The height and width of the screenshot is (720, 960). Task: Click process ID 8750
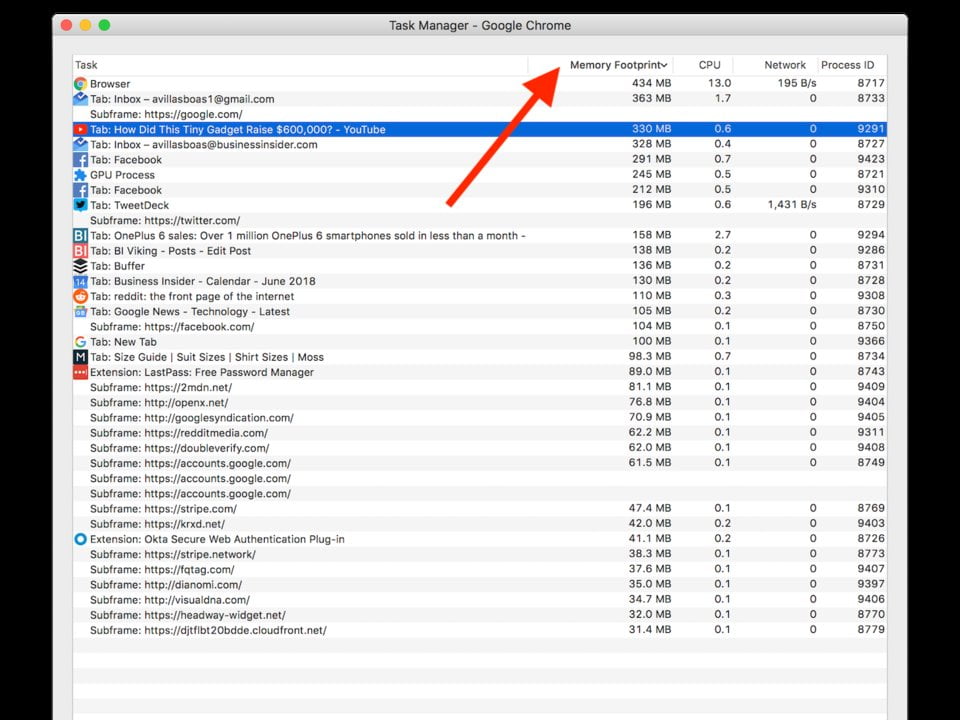pyautogui.click(x=871, y=326)
